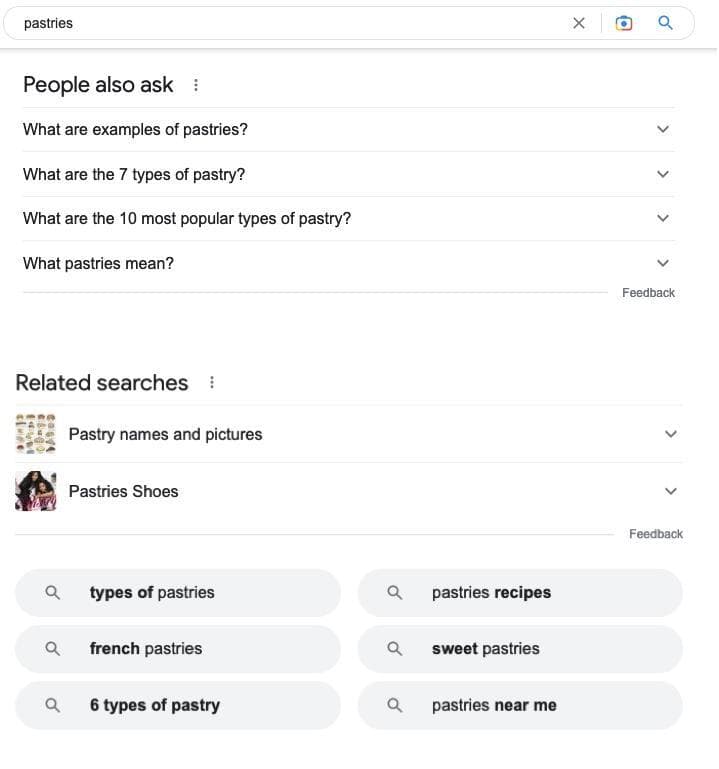719x769 pixels.
Task: Expand '10 most popular types of pastry' question
Action: (661, 218)
